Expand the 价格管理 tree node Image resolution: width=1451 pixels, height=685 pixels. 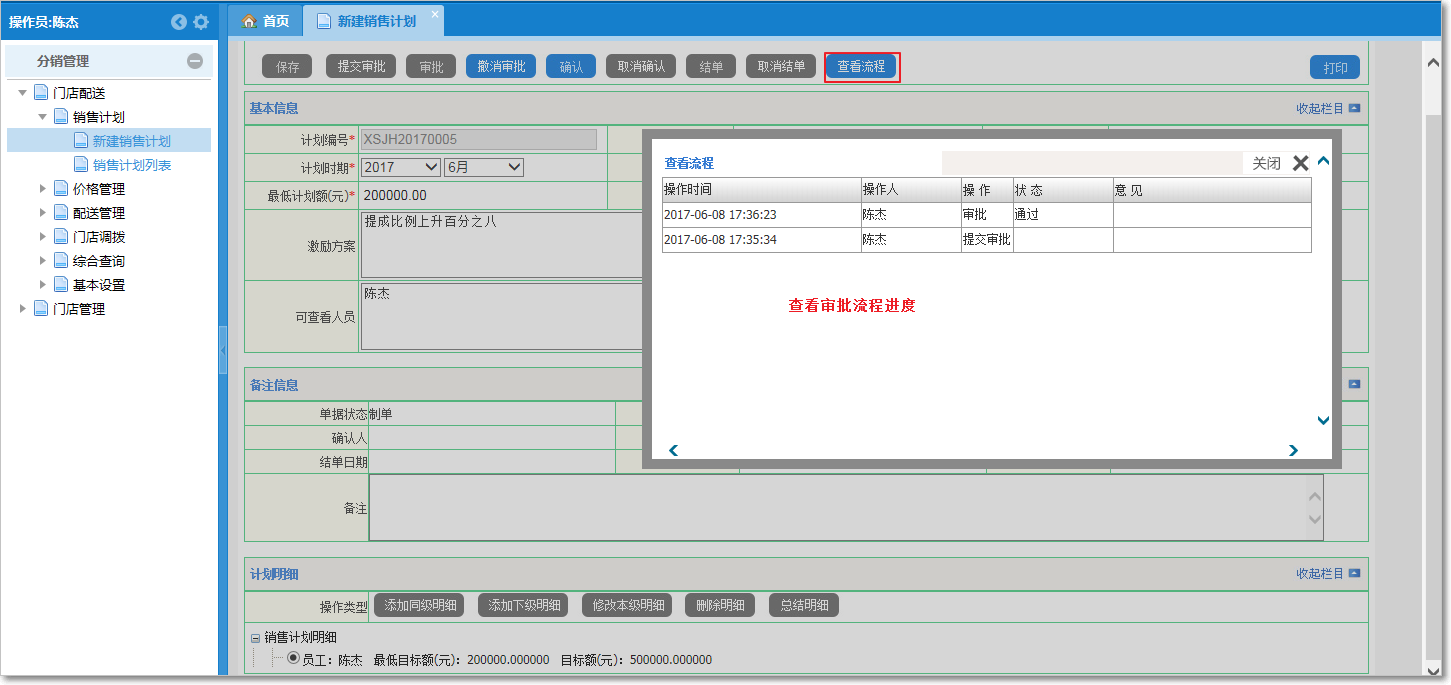[x=43, y=189]
